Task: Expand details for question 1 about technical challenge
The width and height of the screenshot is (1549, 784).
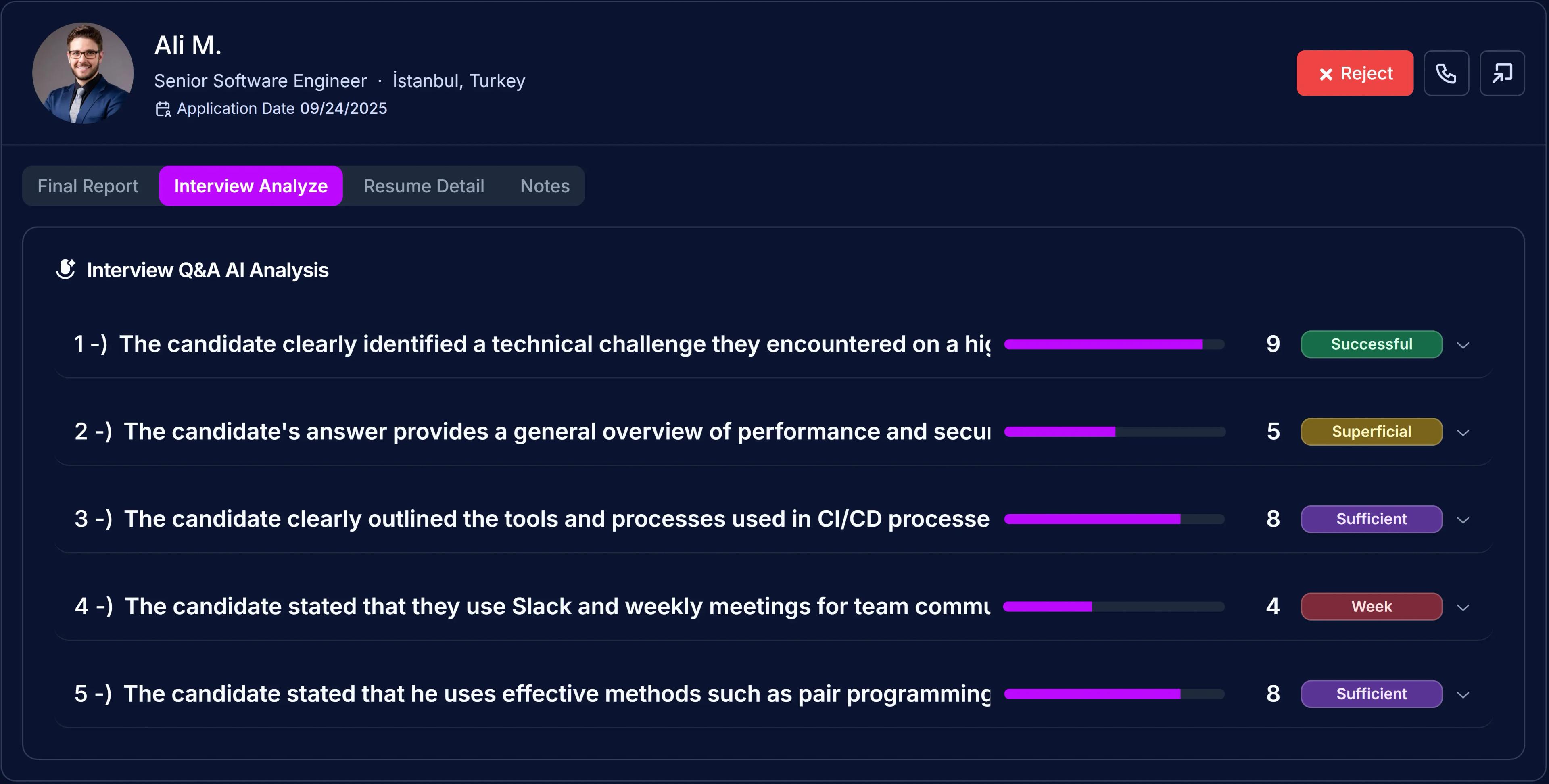Action: coord(1463,344)
